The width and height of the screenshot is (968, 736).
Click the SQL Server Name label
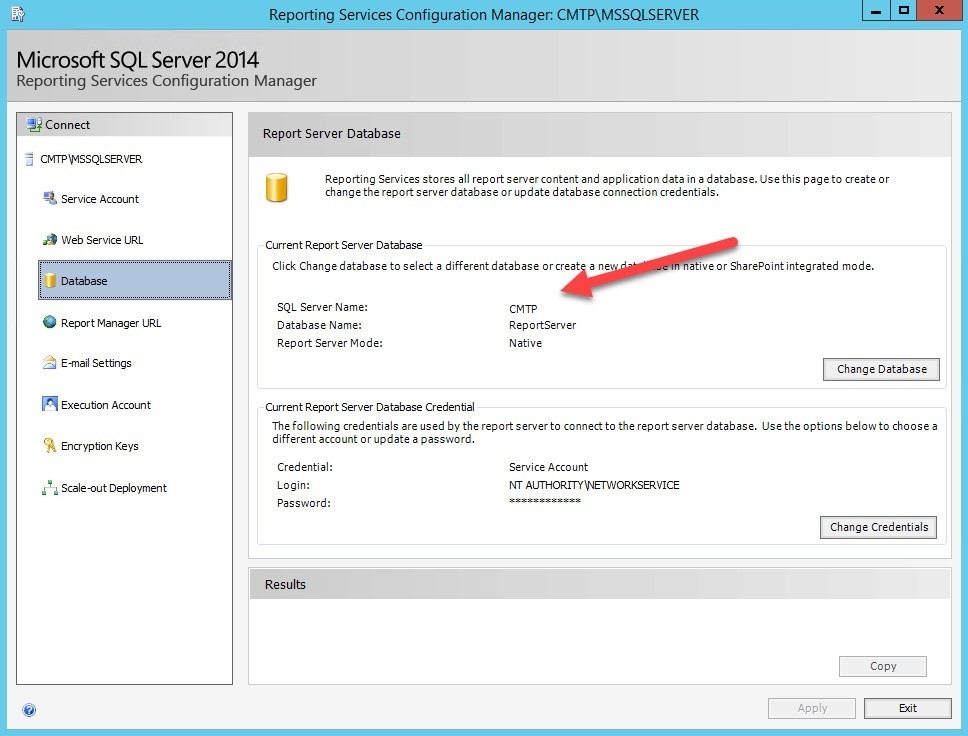pos(322,307)
